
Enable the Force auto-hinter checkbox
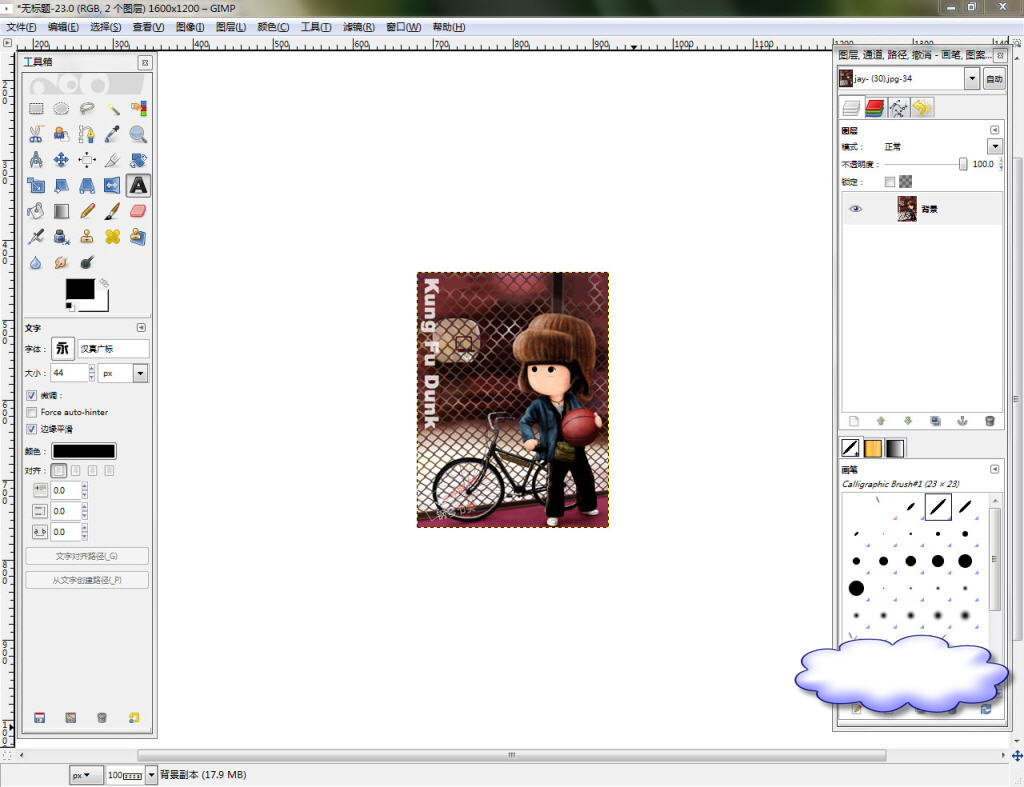31,412
